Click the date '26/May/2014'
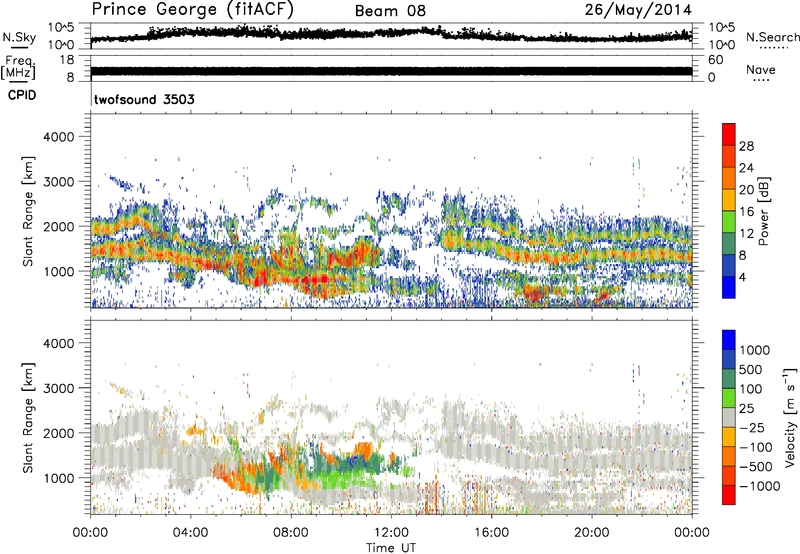Screen dimensions: 800x554 pos(638,10)
